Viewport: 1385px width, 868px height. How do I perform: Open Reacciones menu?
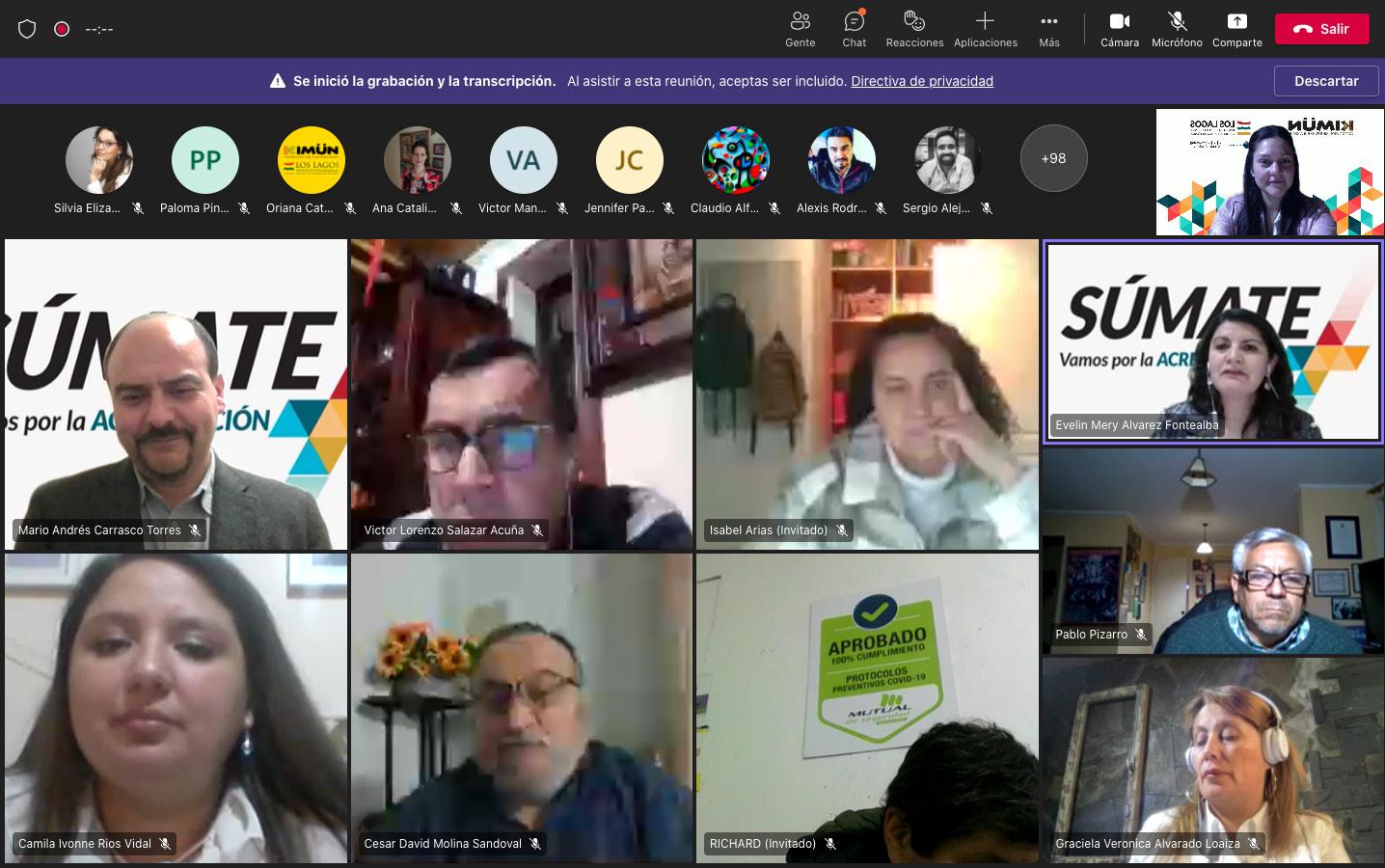coord(914,29)
